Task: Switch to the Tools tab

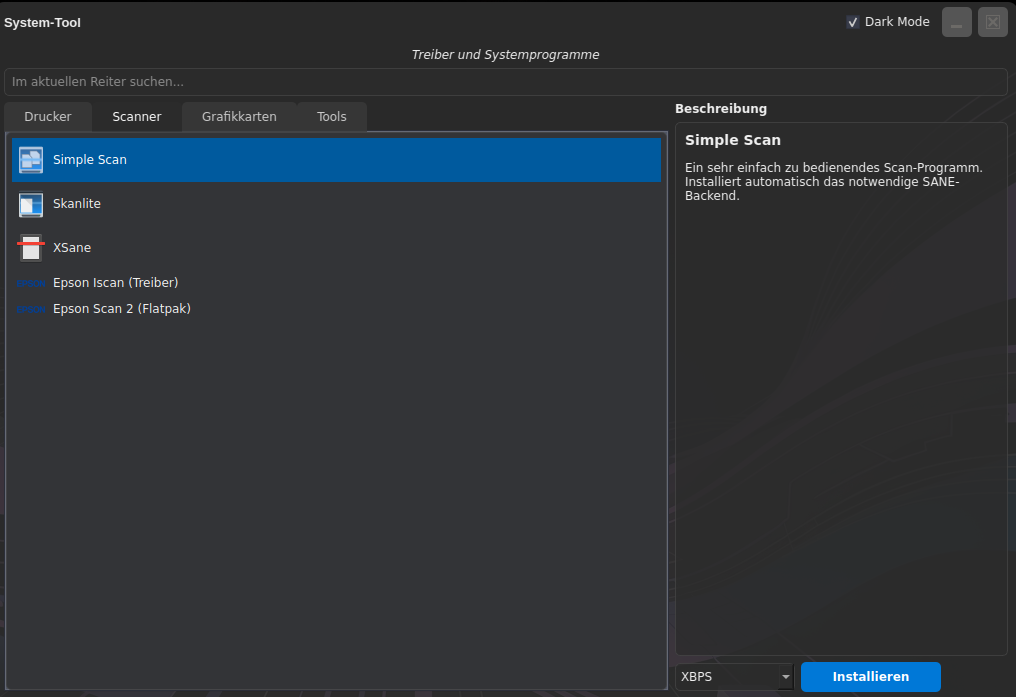Action: pos(332,117)
